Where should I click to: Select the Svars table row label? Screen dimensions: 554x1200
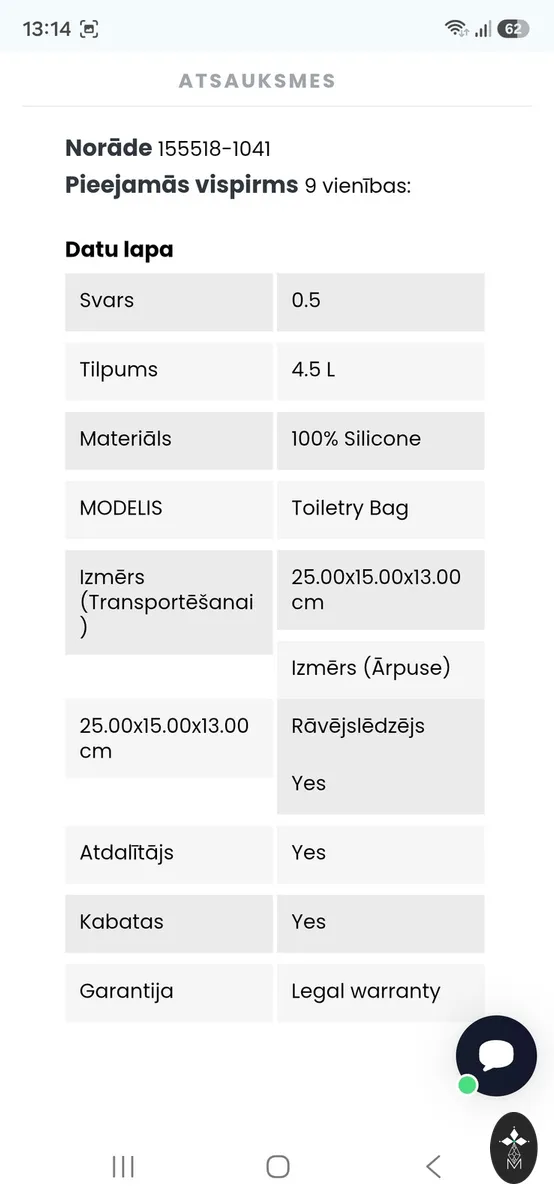[169, 301]
